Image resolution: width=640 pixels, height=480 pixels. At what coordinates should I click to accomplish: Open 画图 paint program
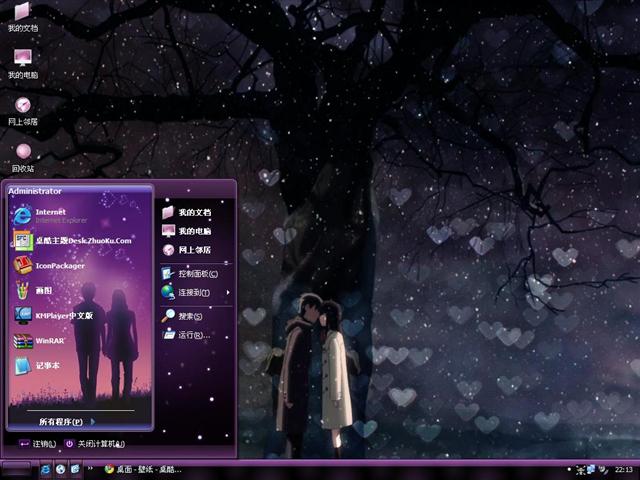[33, 290]
